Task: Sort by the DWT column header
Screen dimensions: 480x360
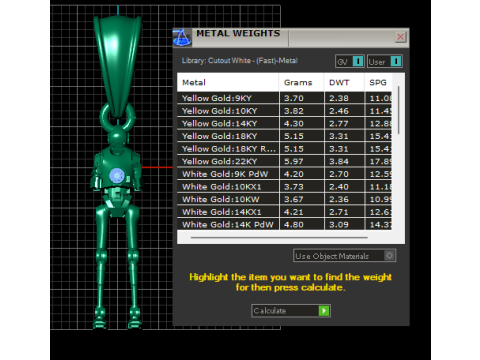Action: 344,82
